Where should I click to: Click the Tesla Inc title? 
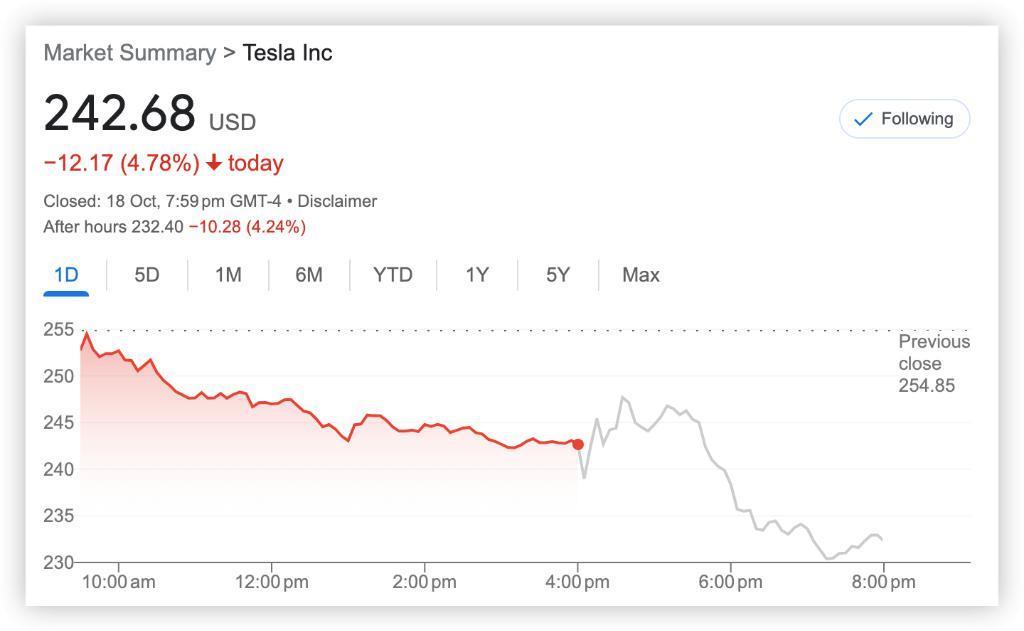coord(288,53)
